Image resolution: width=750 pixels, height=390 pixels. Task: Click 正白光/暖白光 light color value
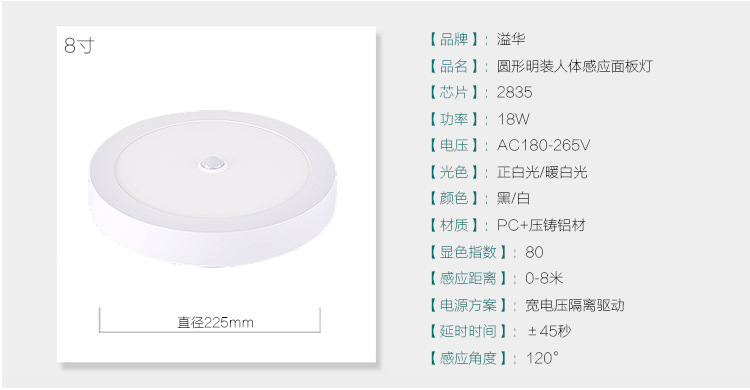pyautogui.click(x=542, y=172)
